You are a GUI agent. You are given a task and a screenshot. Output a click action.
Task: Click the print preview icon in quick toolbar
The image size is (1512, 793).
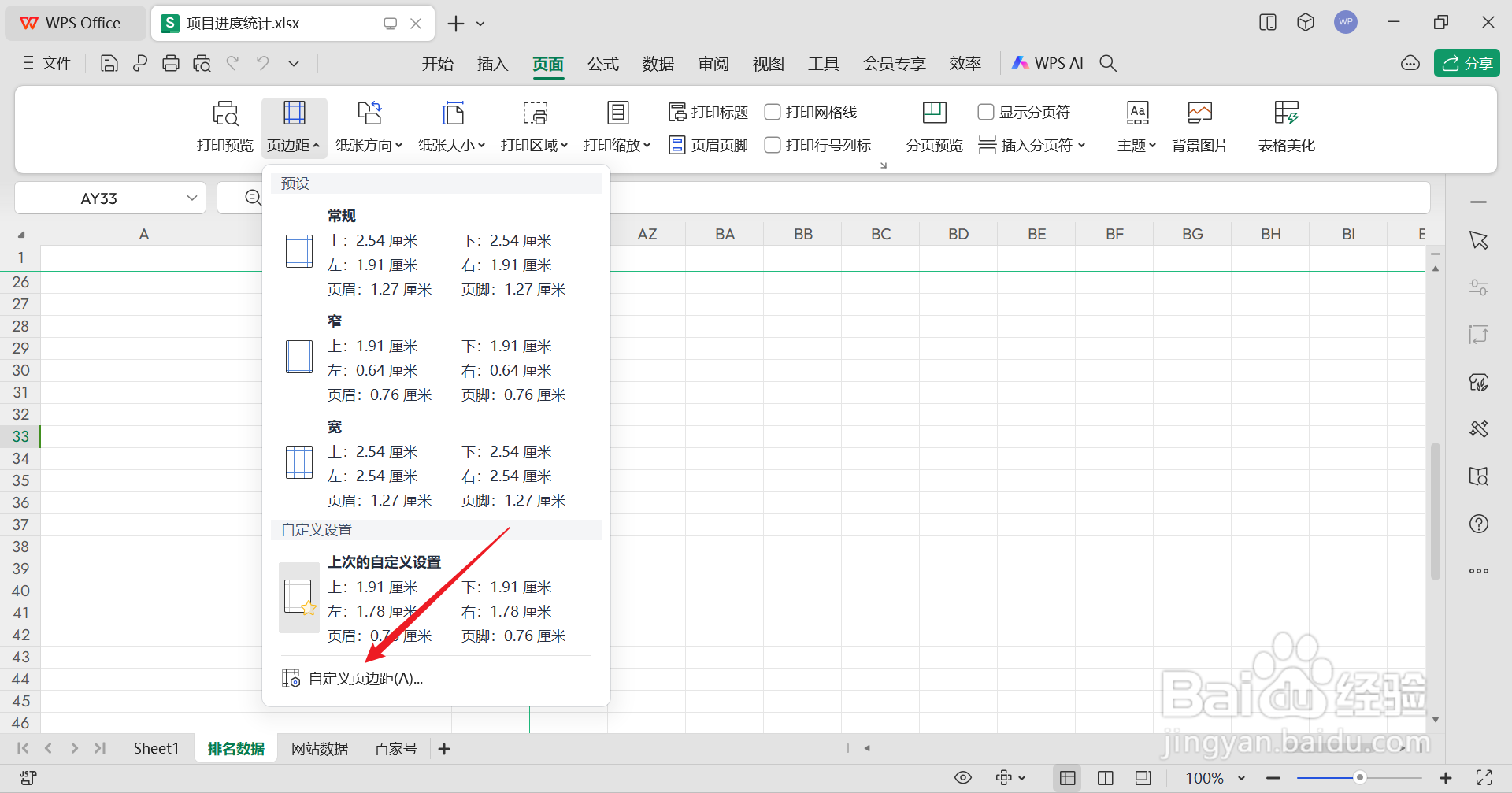point(202,64)
